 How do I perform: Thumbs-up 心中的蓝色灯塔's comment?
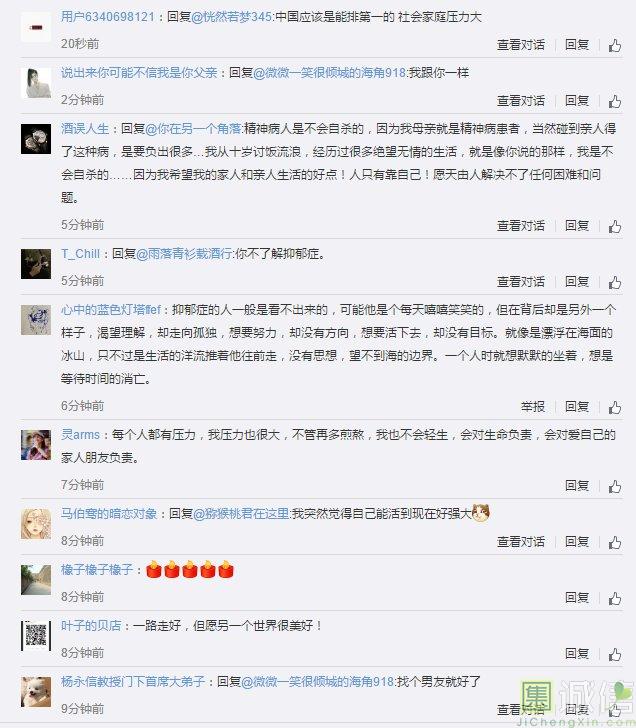tap(615, 407)
